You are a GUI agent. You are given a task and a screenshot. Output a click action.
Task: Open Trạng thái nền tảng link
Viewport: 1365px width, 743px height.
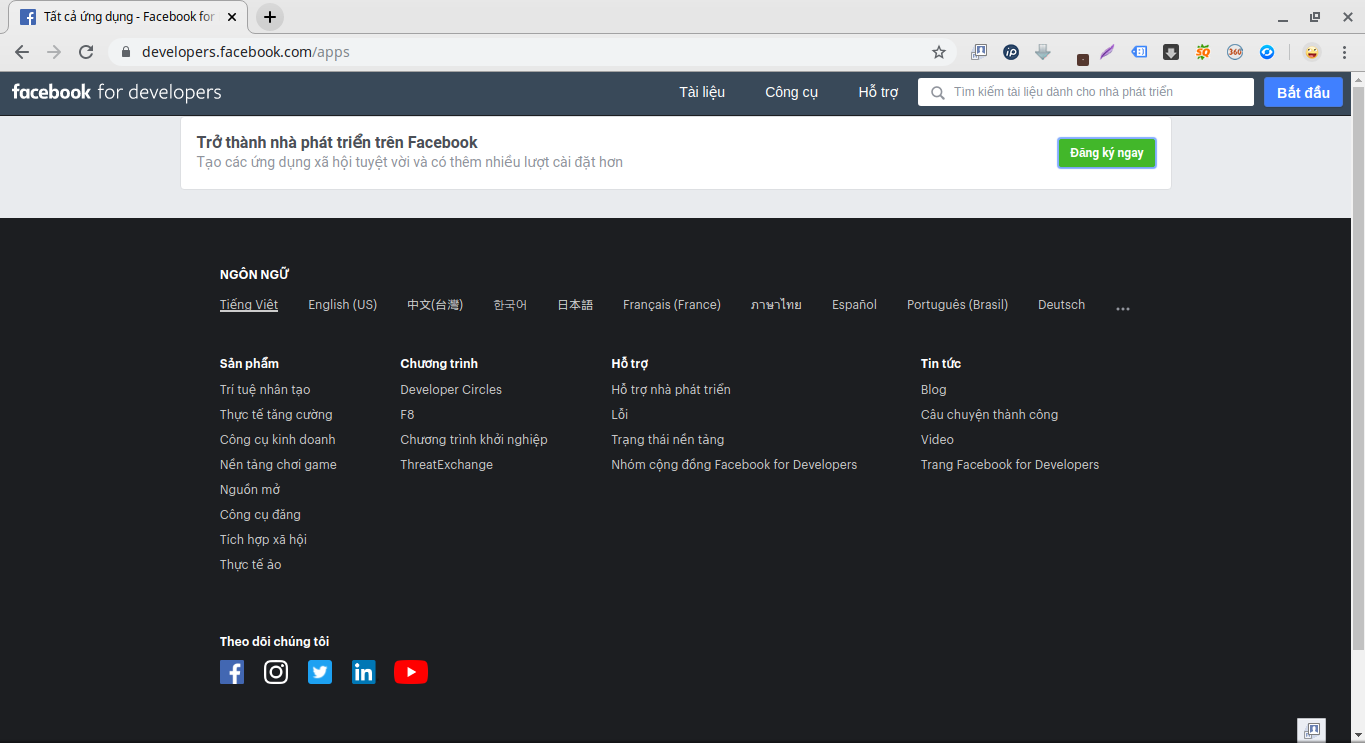pyautogui.click(x=668, y=440)
